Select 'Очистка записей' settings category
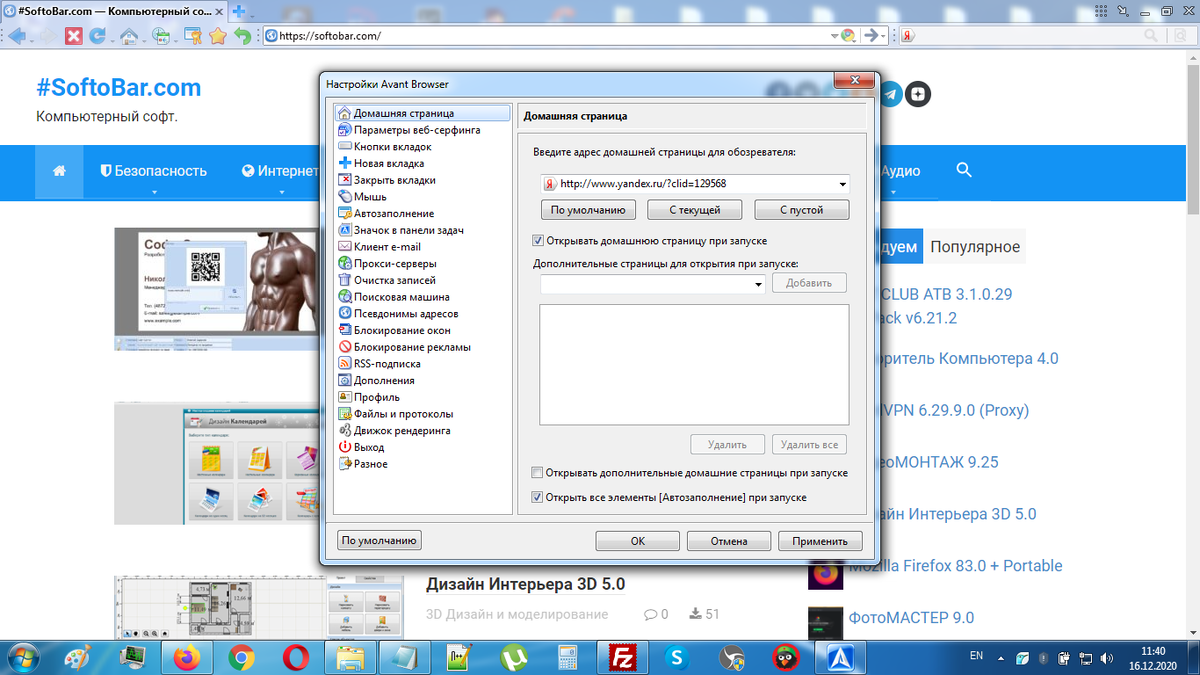Image resolution: width=1200 pixels, height=675 pixels. pyautogui.click(x=395, y=280)
